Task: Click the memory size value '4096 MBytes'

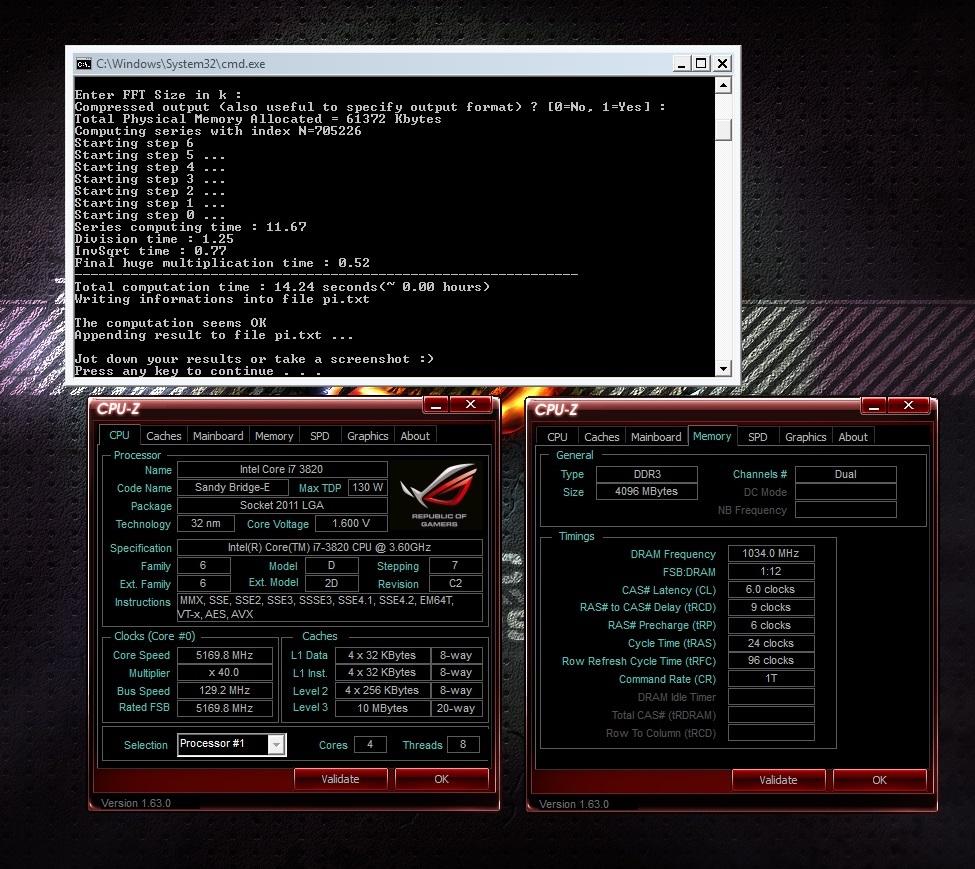Action: tap(647, 492)
